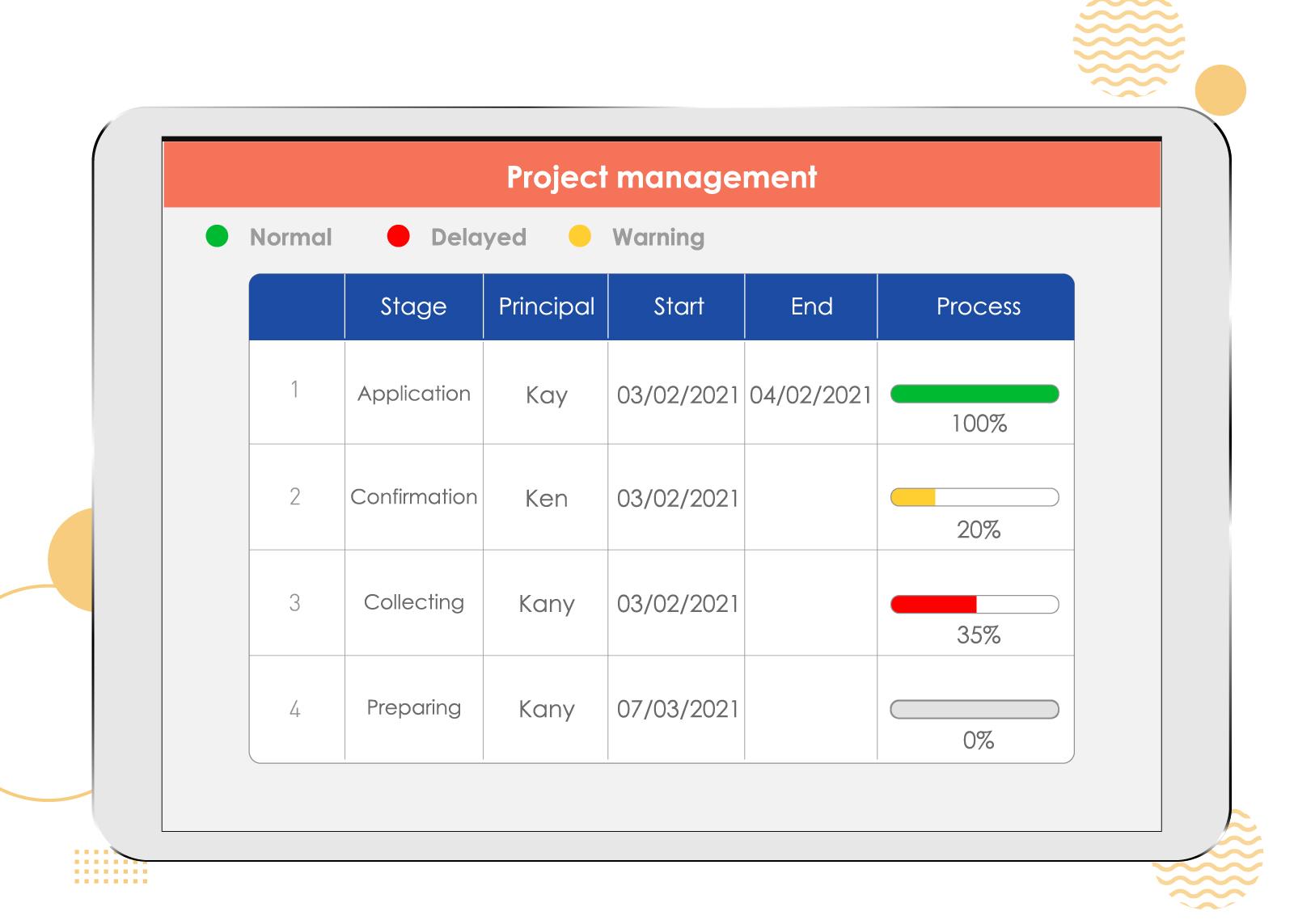Click the Project management title bar

pos(662,175)
